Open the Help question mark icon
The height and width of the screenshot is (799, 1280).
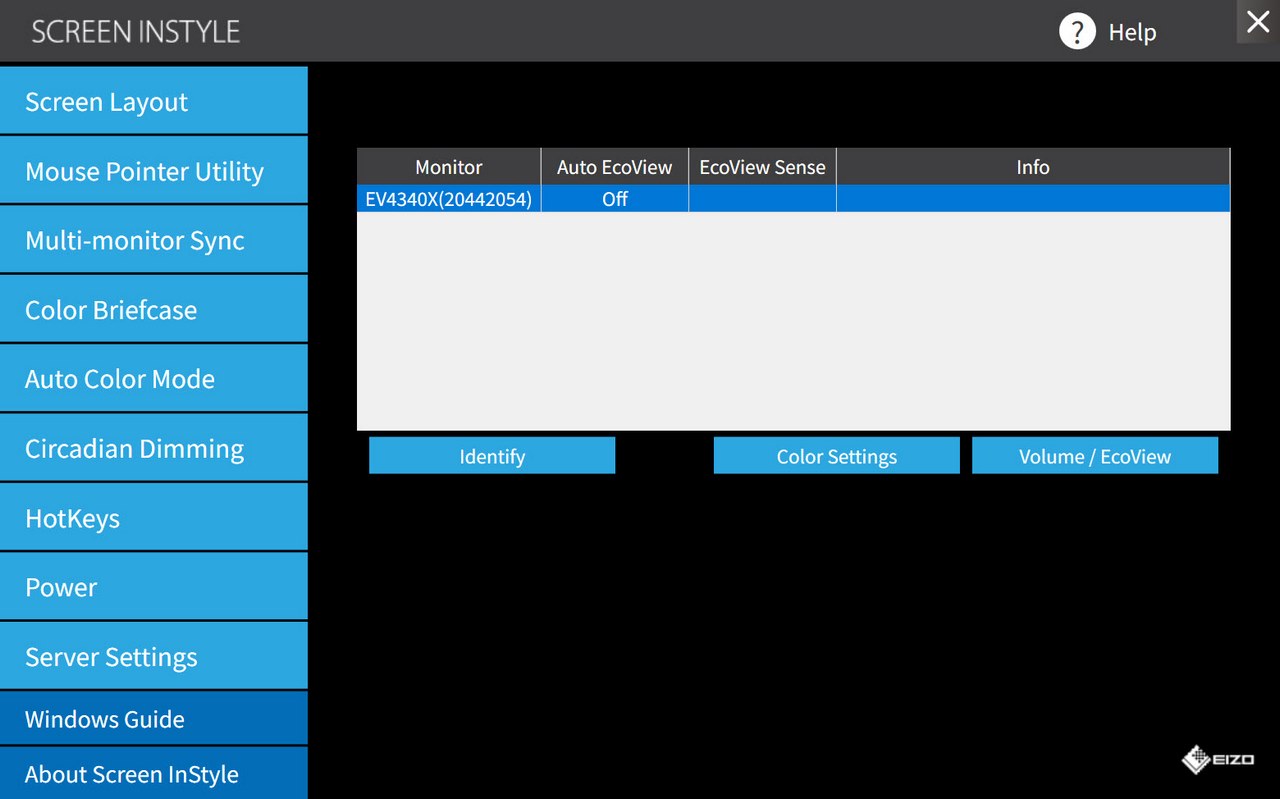(1077, 32)
